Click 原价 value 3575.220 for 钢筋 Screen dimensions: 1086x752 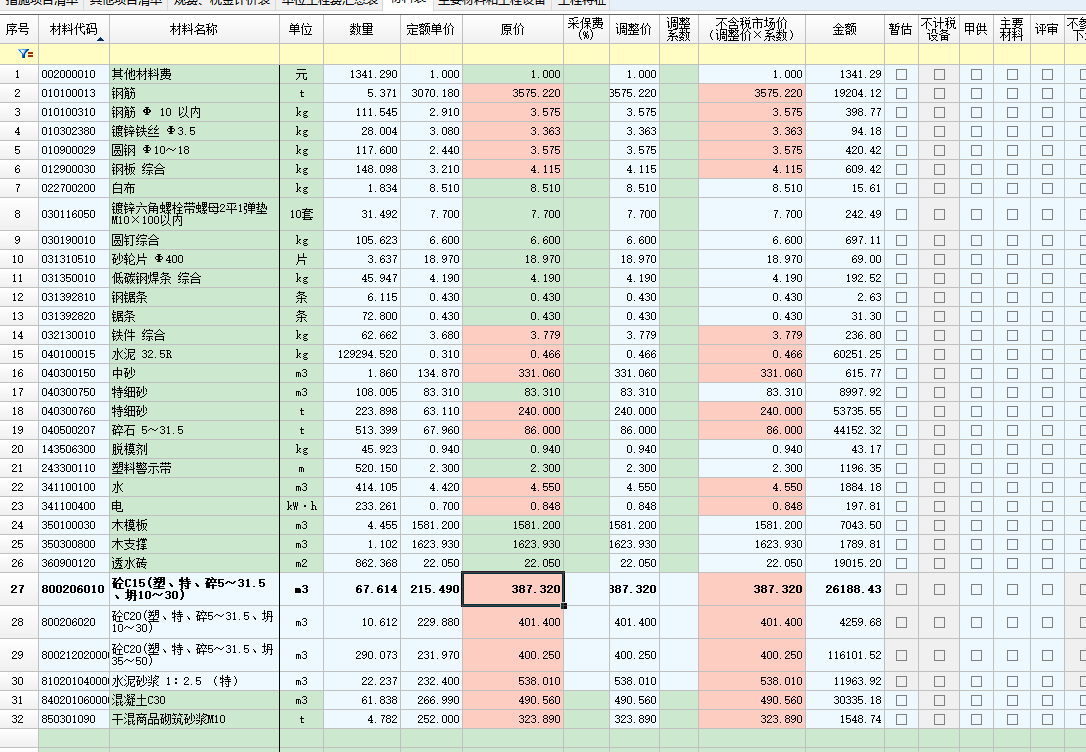click(513, 93)
